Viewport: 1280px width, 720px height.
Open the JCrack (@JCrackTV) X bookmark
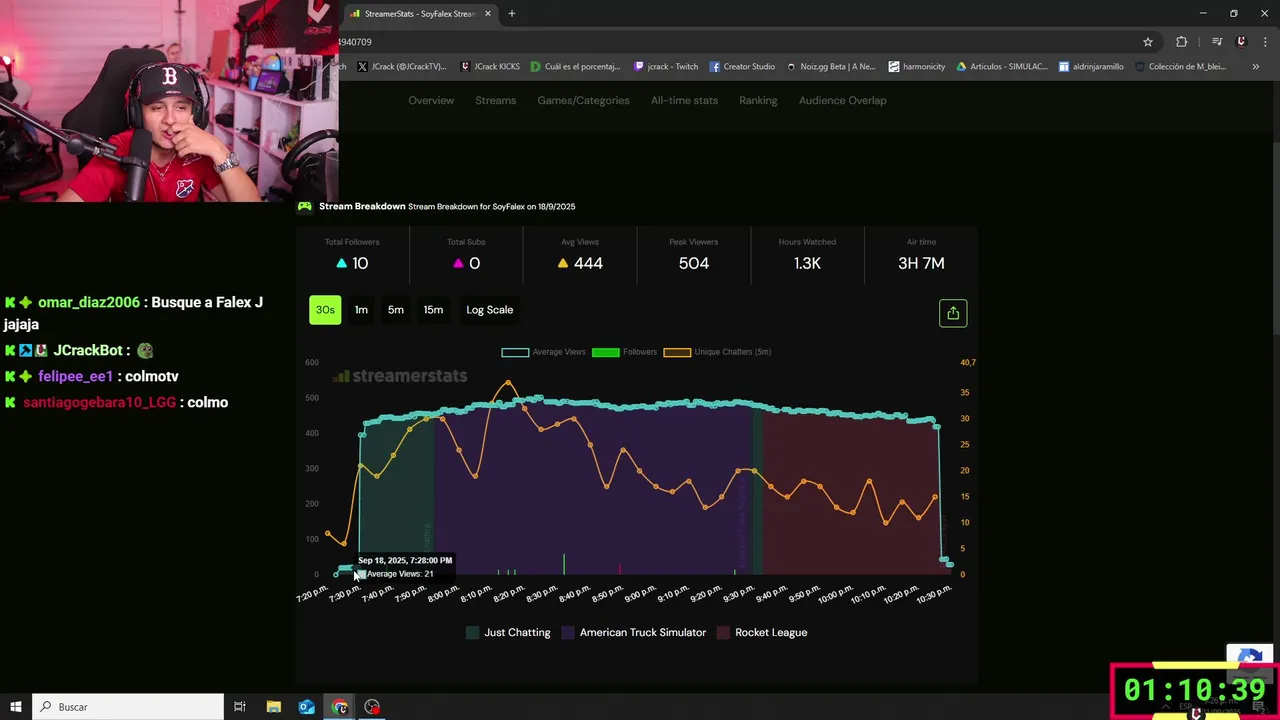pyautogui.click(x=402, y=67)
